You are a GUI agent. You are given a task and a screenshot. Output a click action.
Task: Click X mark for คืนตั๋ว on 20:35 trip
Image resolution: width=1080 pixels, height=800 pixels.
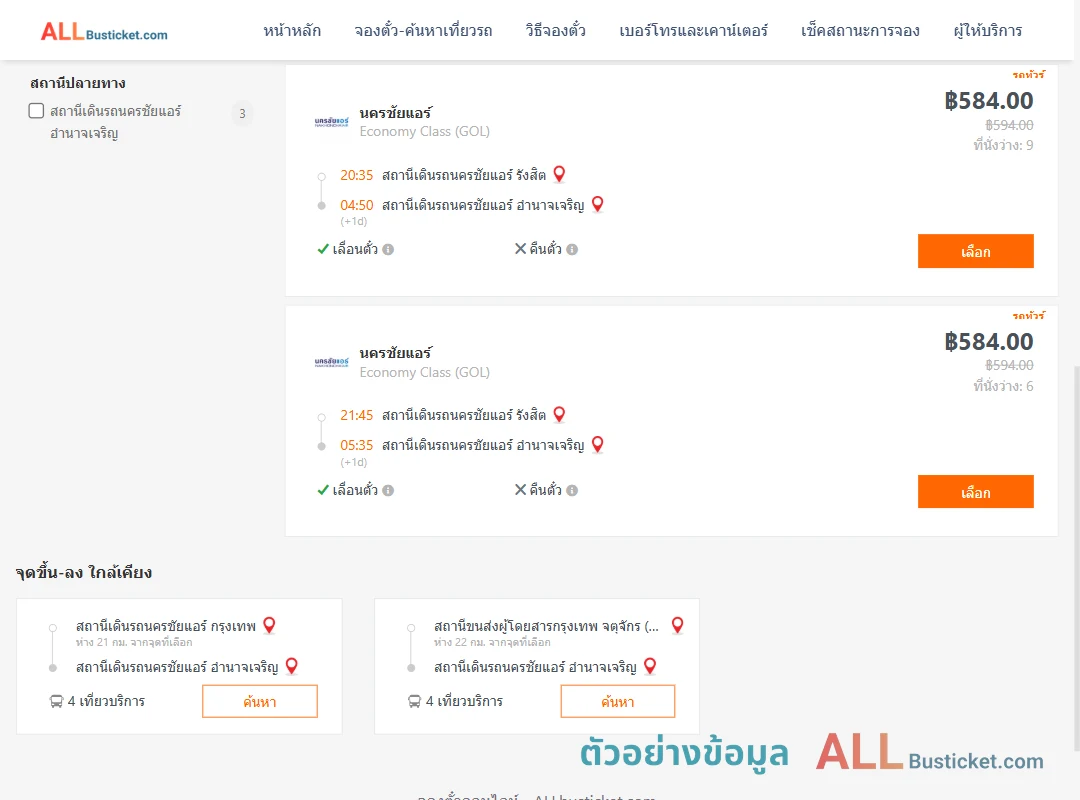tap(521, 249)
